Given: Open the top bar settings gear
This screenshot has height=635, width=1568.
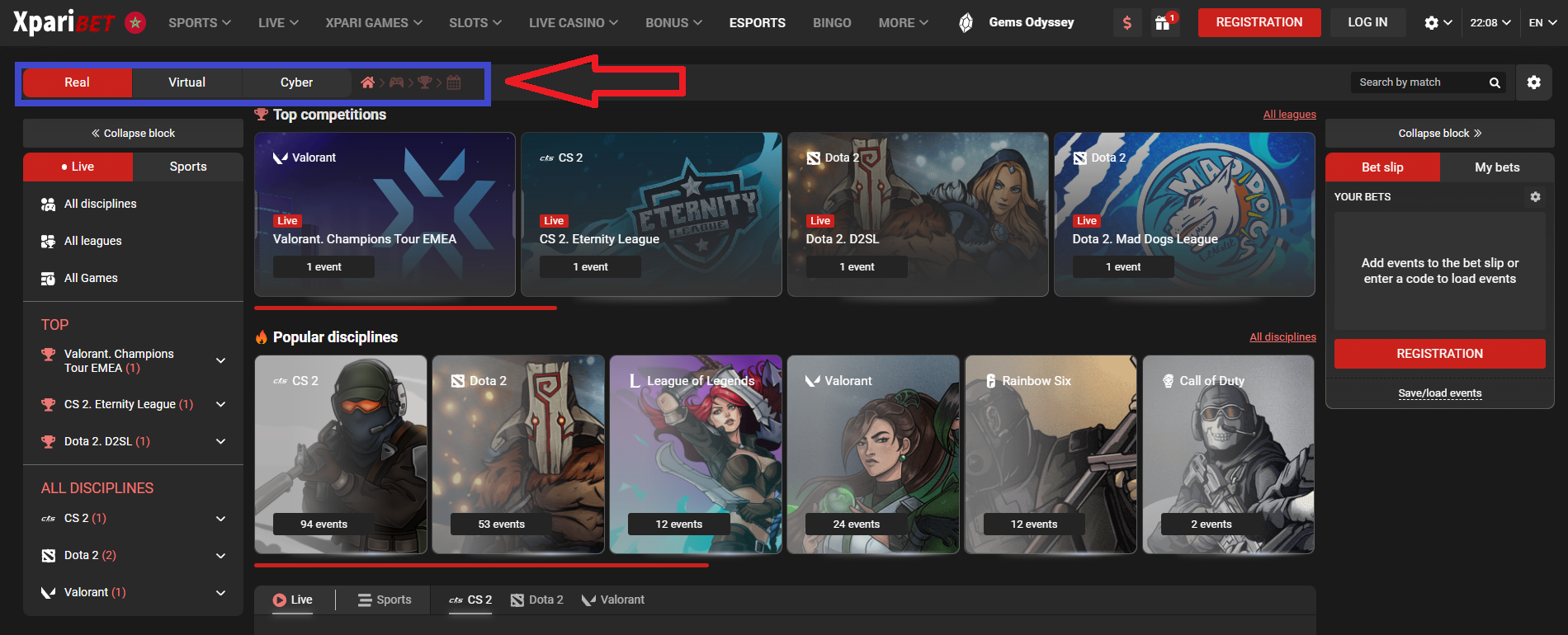Looking at the screenshot, I should 1431,23.
